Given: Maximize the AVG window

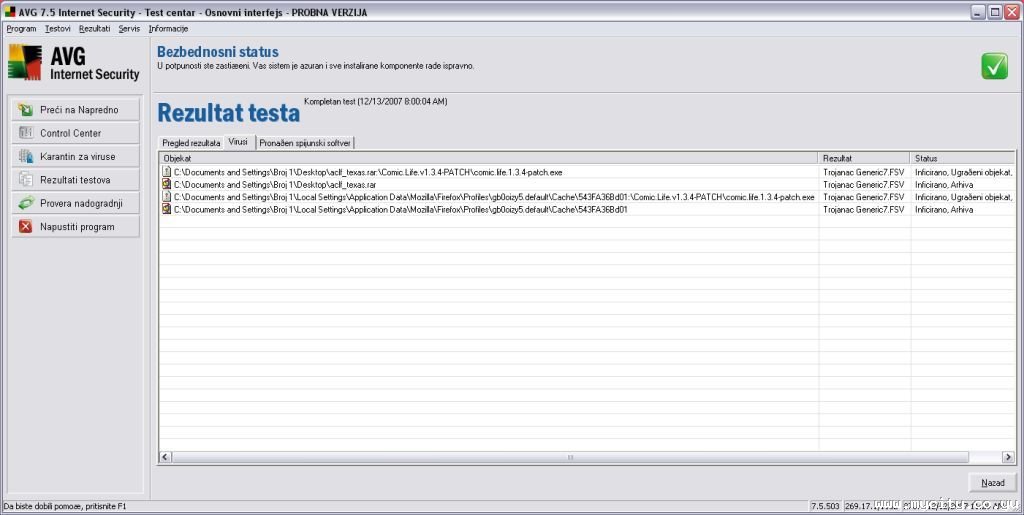Looking at the screenshot, I should (994, 12).
